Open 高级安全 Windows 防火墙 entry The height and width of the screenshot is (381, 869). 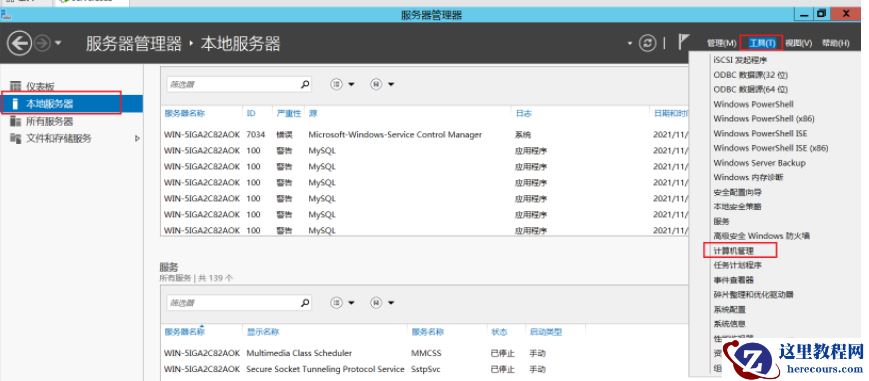click(761, 236)
